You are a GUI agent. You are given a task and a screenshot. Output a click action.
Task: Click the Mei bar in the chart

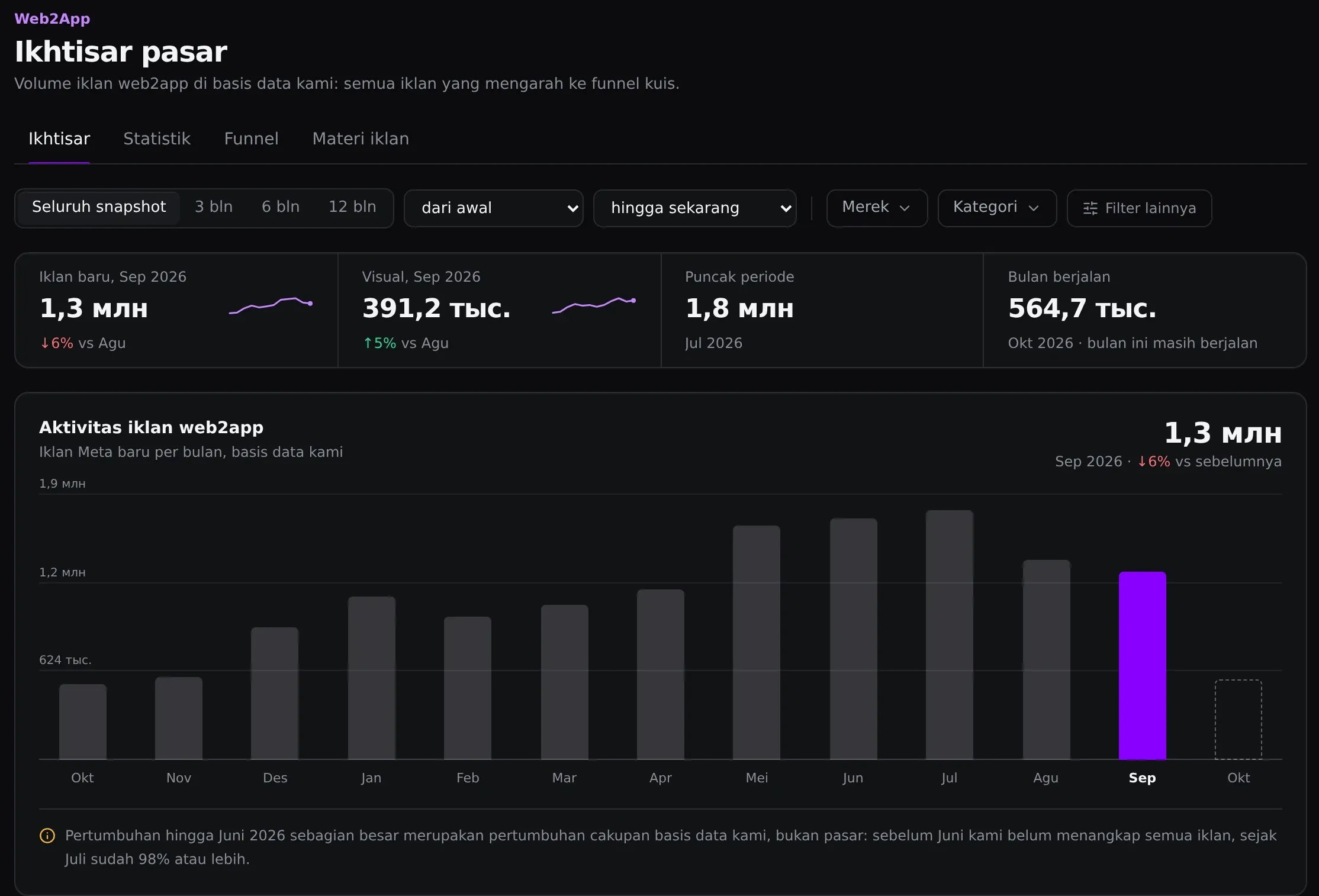[756, 643]
